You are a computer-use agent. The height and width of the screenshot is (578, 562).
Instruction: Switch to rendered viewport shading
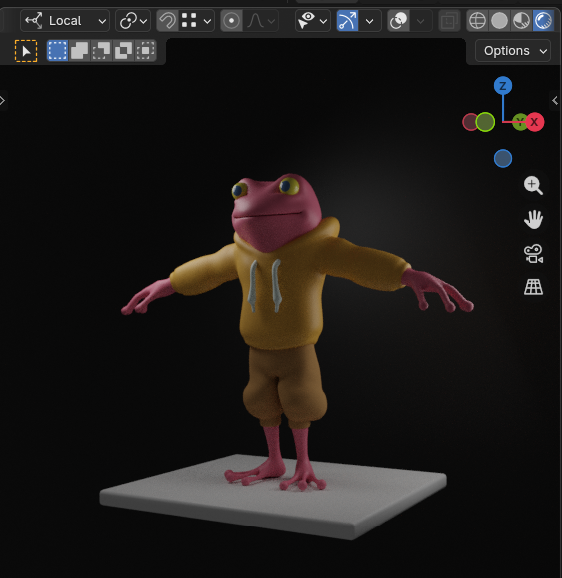tap(543, 21)
